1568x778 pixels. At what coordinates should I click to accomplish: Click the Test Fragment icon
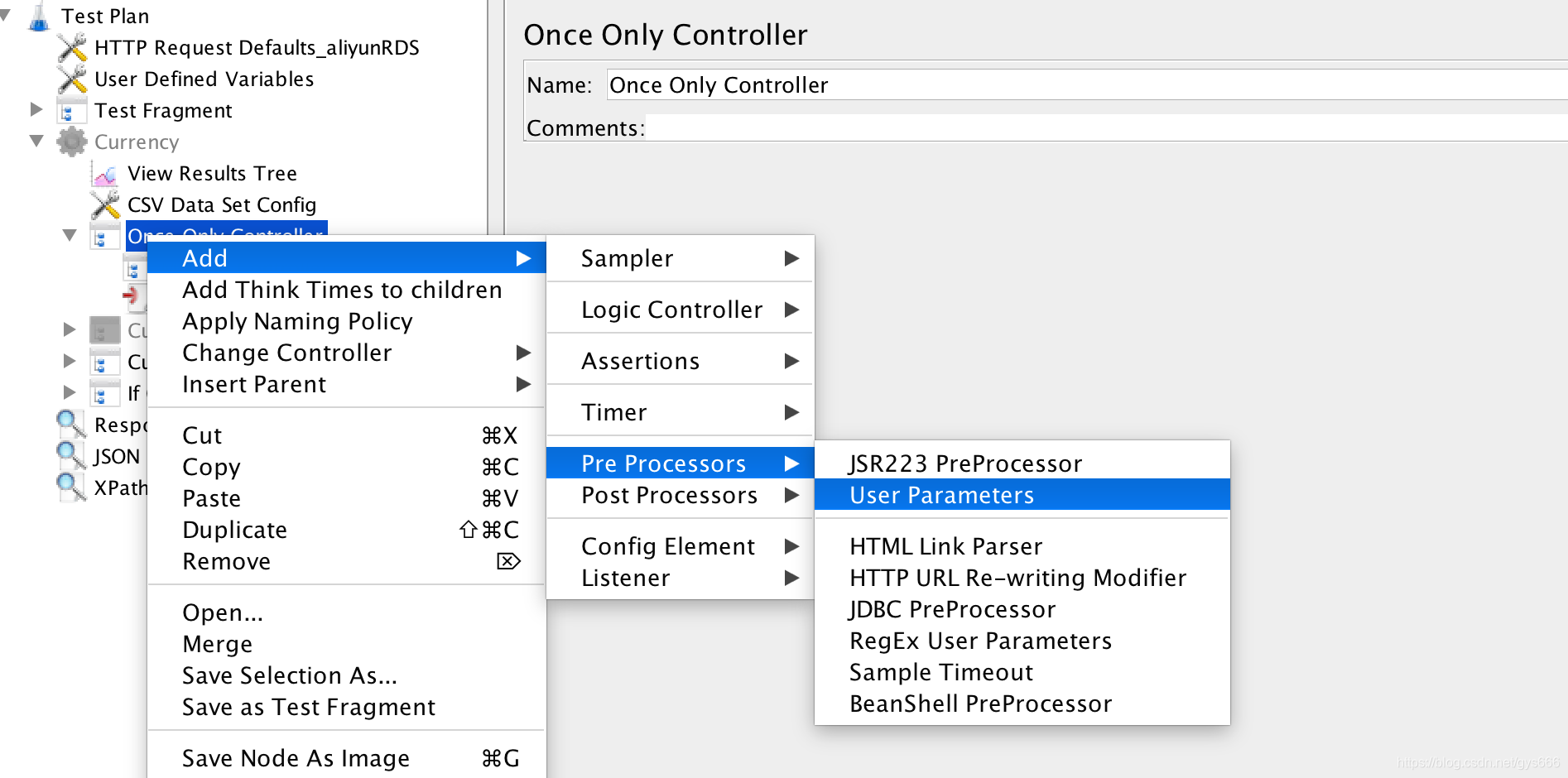point(72,110)
